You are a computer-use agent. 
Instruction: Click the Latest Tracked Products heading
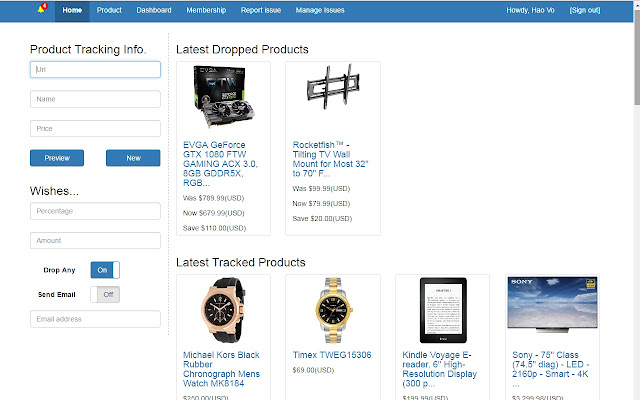tap(240, 262)
